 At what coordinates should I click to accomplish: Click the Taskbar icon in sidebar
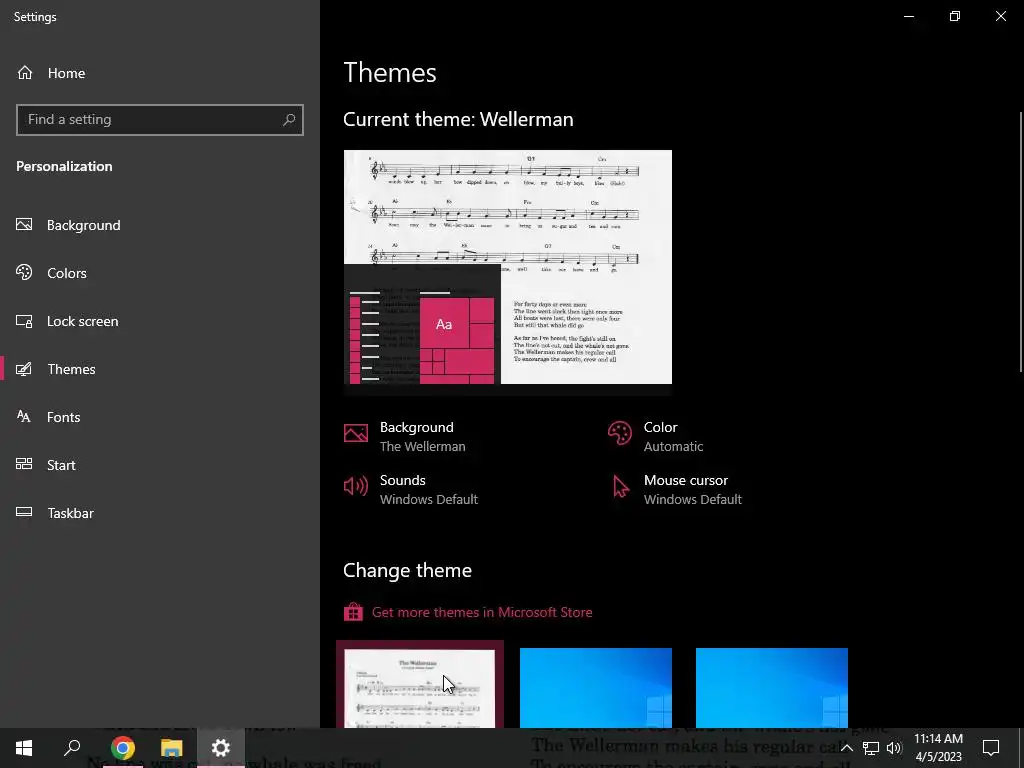click(24, 512)
